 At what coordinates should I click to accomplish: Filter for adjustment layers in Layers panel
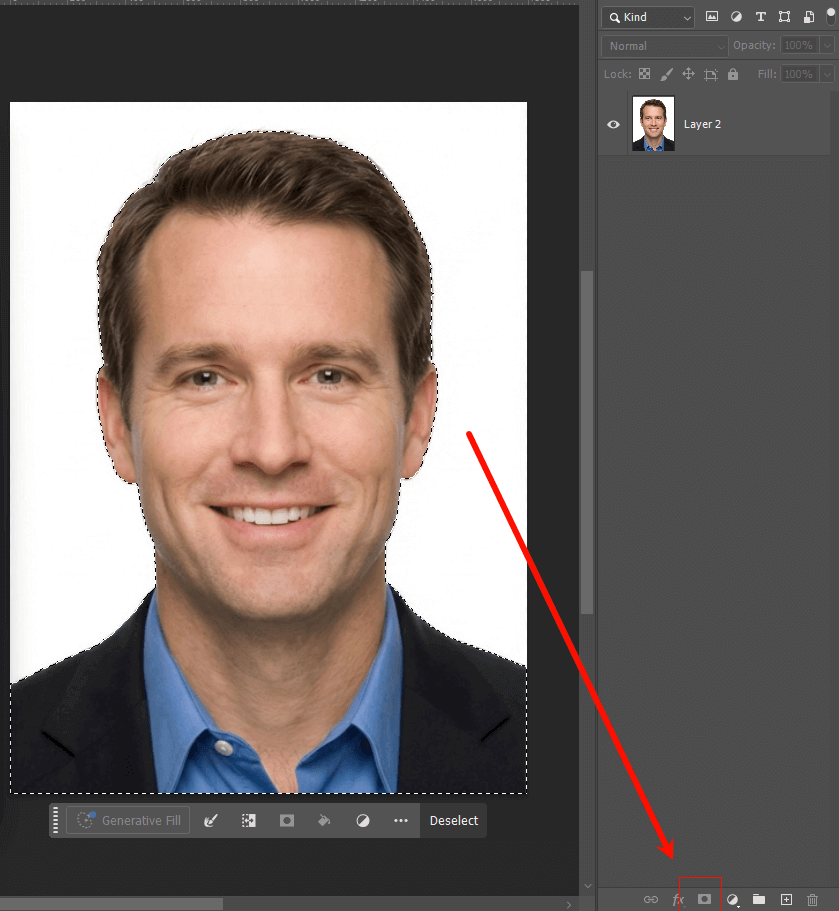[x=736, y=17]
